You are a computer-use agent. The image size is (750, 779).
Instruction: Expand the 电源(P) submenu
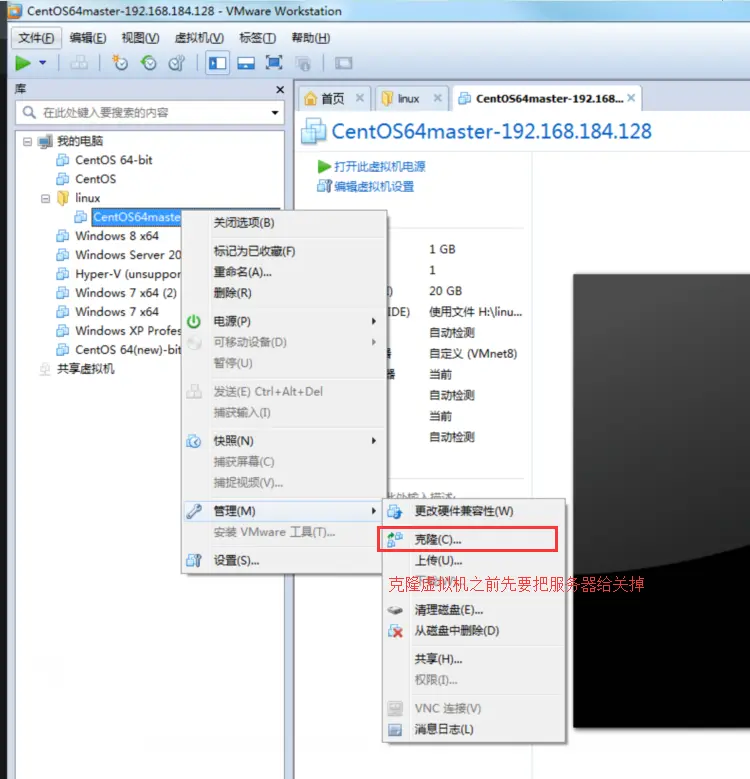tap(285, 321)
